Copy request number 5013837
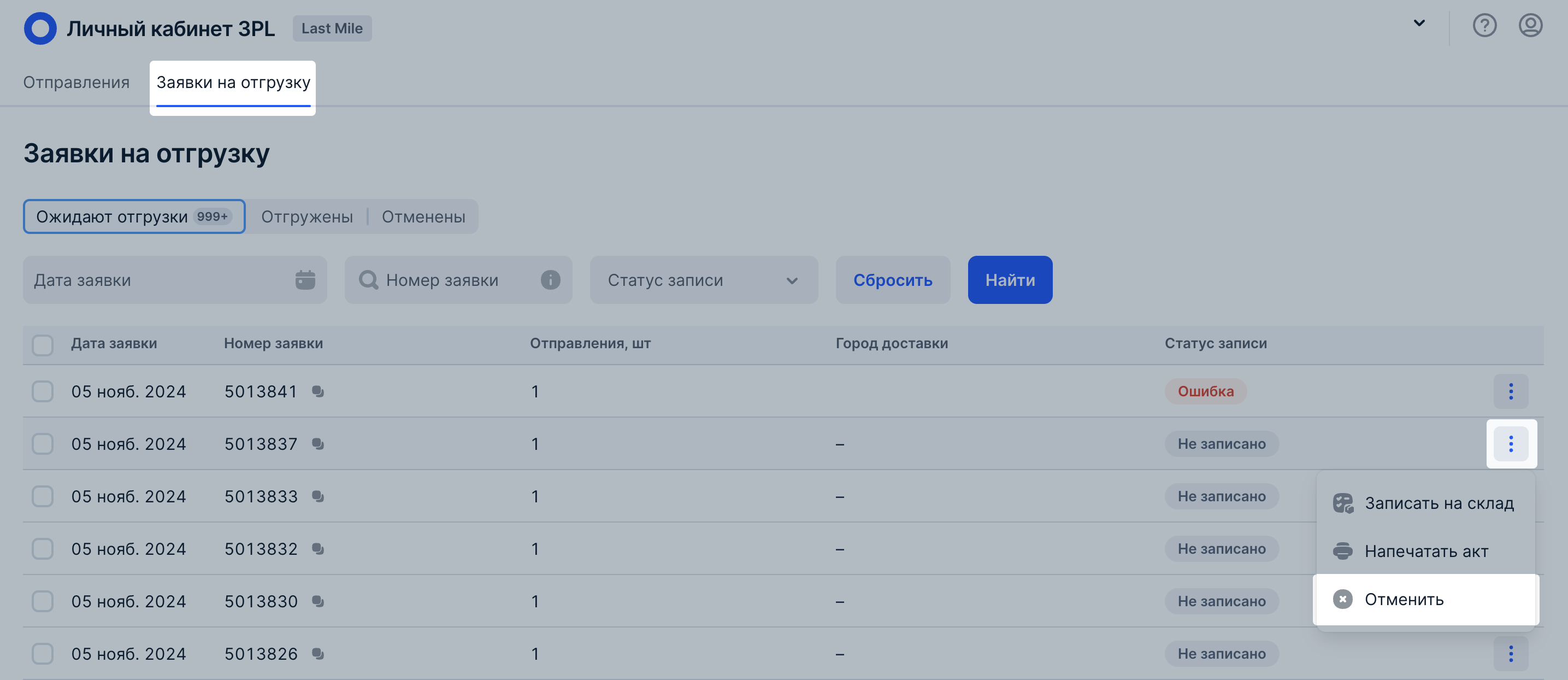Viewport: 1568px width, 680px height. tap(318, 444)
